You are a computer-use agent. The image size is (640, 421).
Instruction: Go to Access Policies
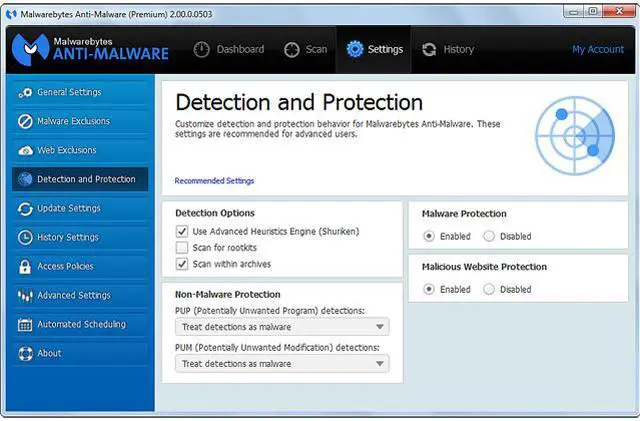(x=80, y=266)
